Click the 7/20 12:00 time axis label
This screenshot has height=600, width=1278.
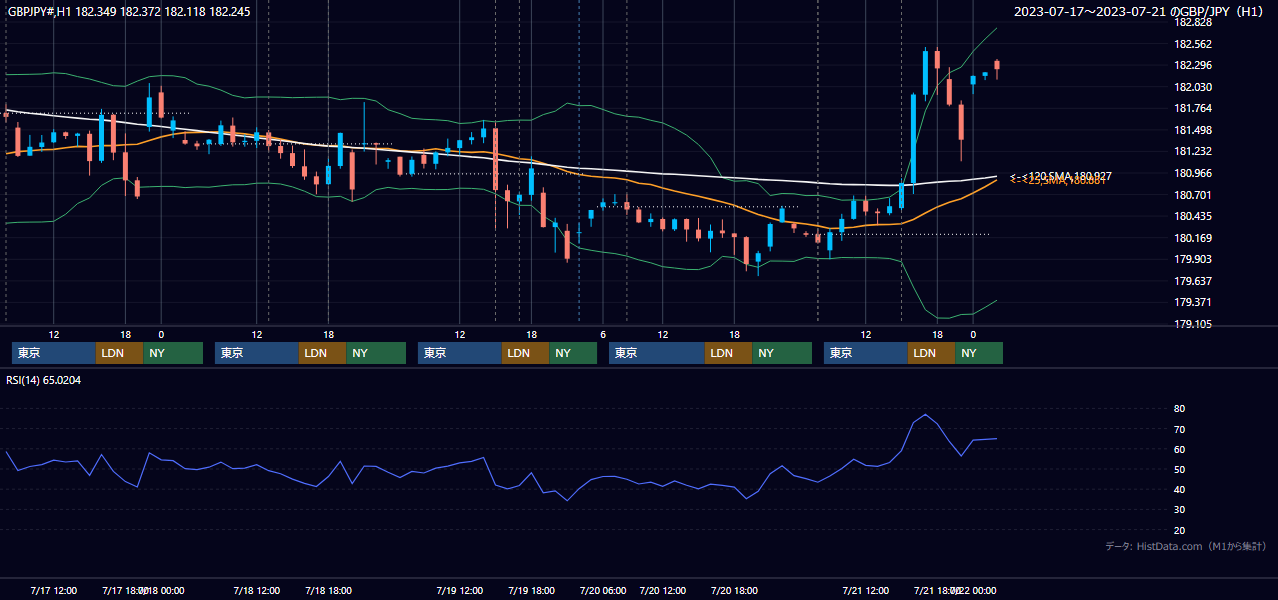click(x=663, y=590)
